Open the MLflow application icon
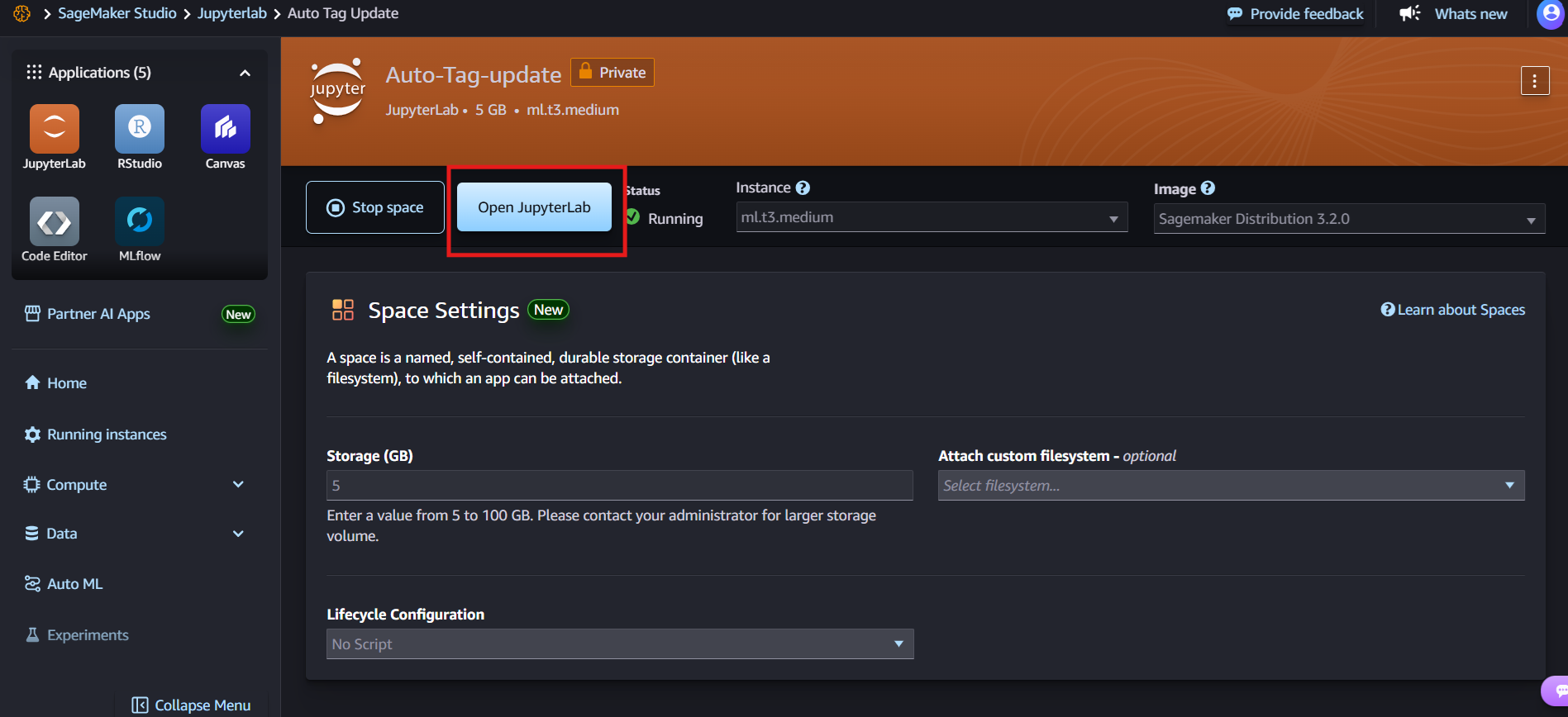1568x717 pixels. click(x=140, y=221)
